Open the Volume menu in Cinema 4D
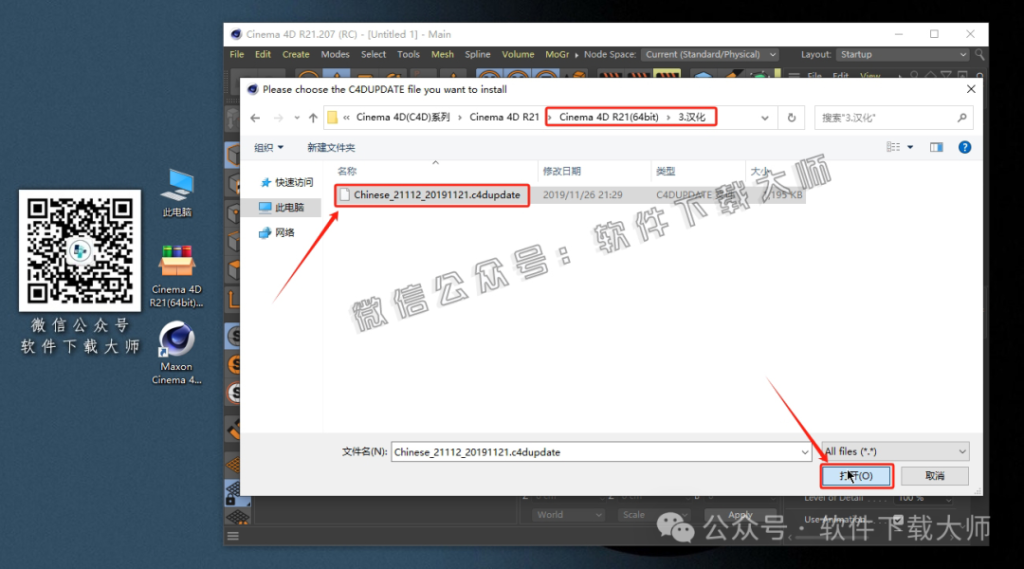The width and height of the screenshot is (1024, 569). [518, 54]
